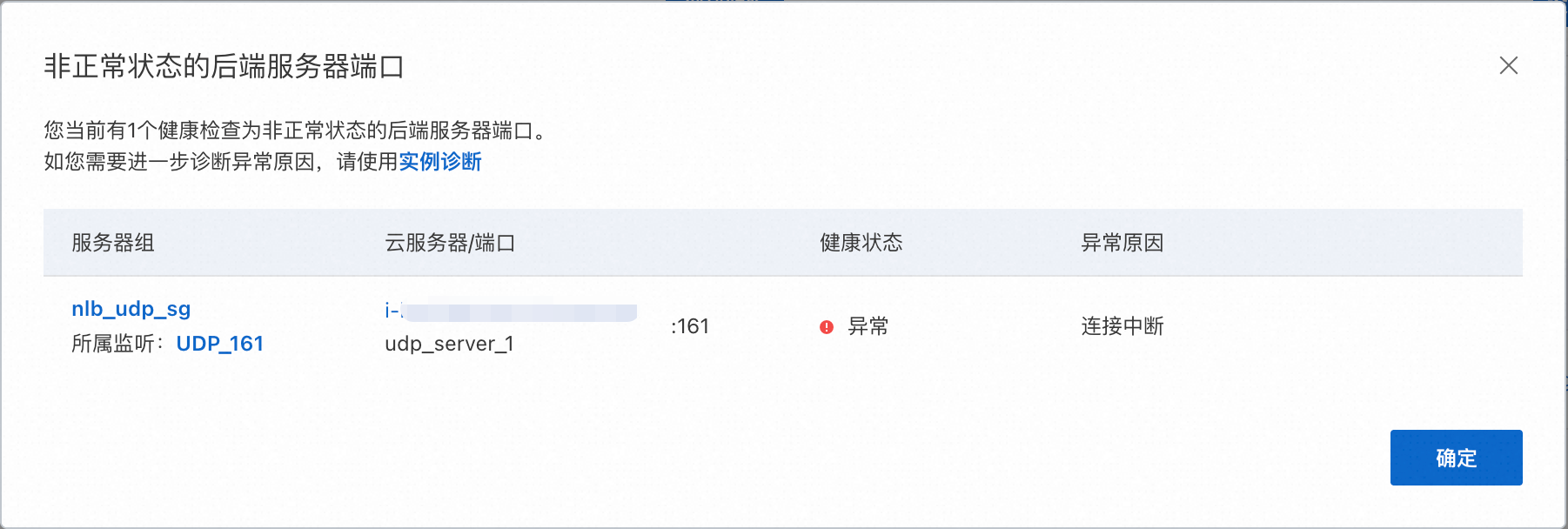Click the 异常 health status text

[x=868, y=326]
